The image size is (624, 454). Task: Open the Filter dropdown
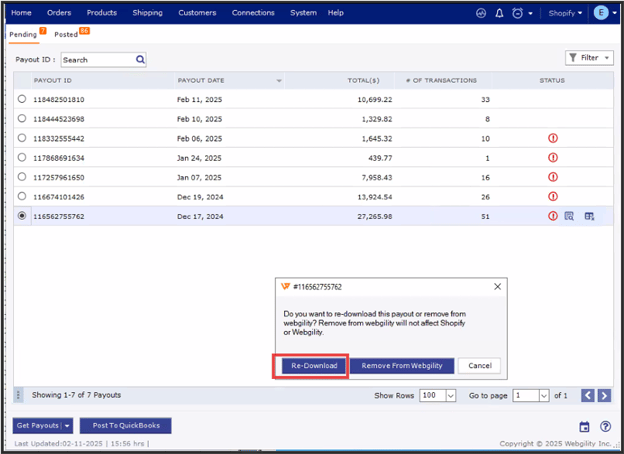(589, 58)
